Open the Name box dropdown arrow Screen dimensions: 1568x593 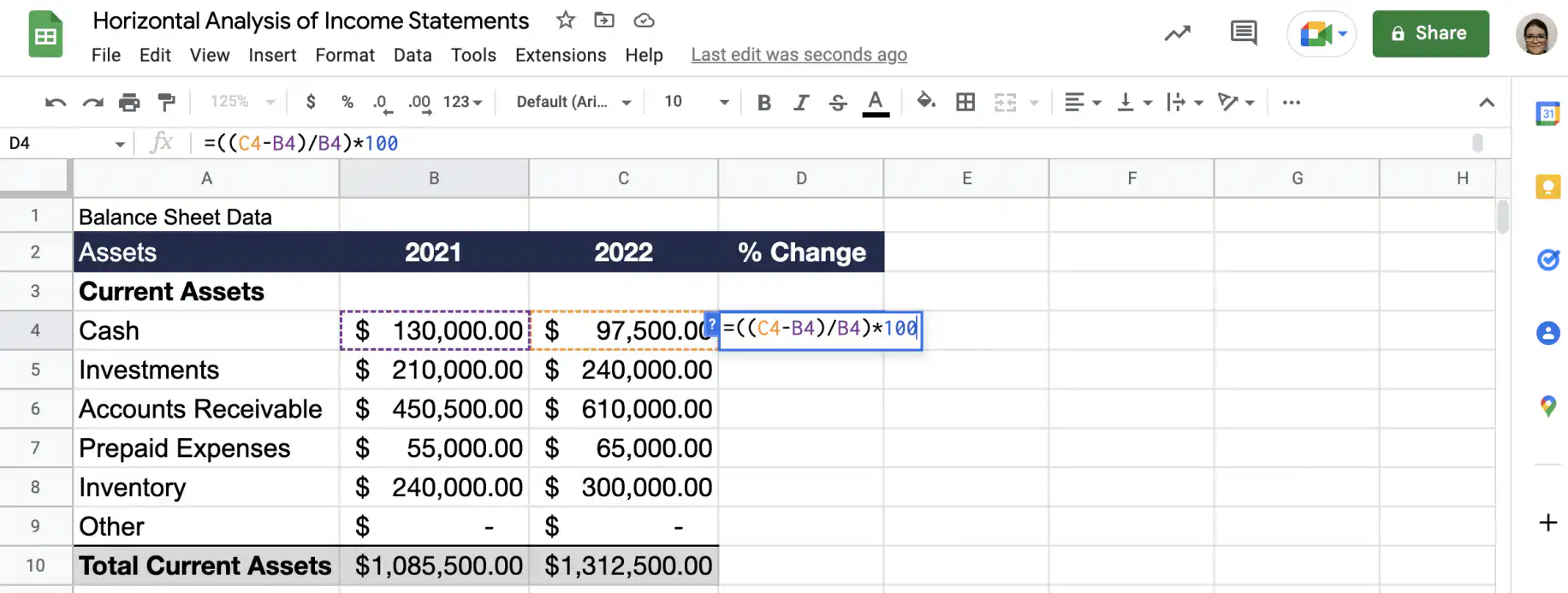click(x=120, y=144)
